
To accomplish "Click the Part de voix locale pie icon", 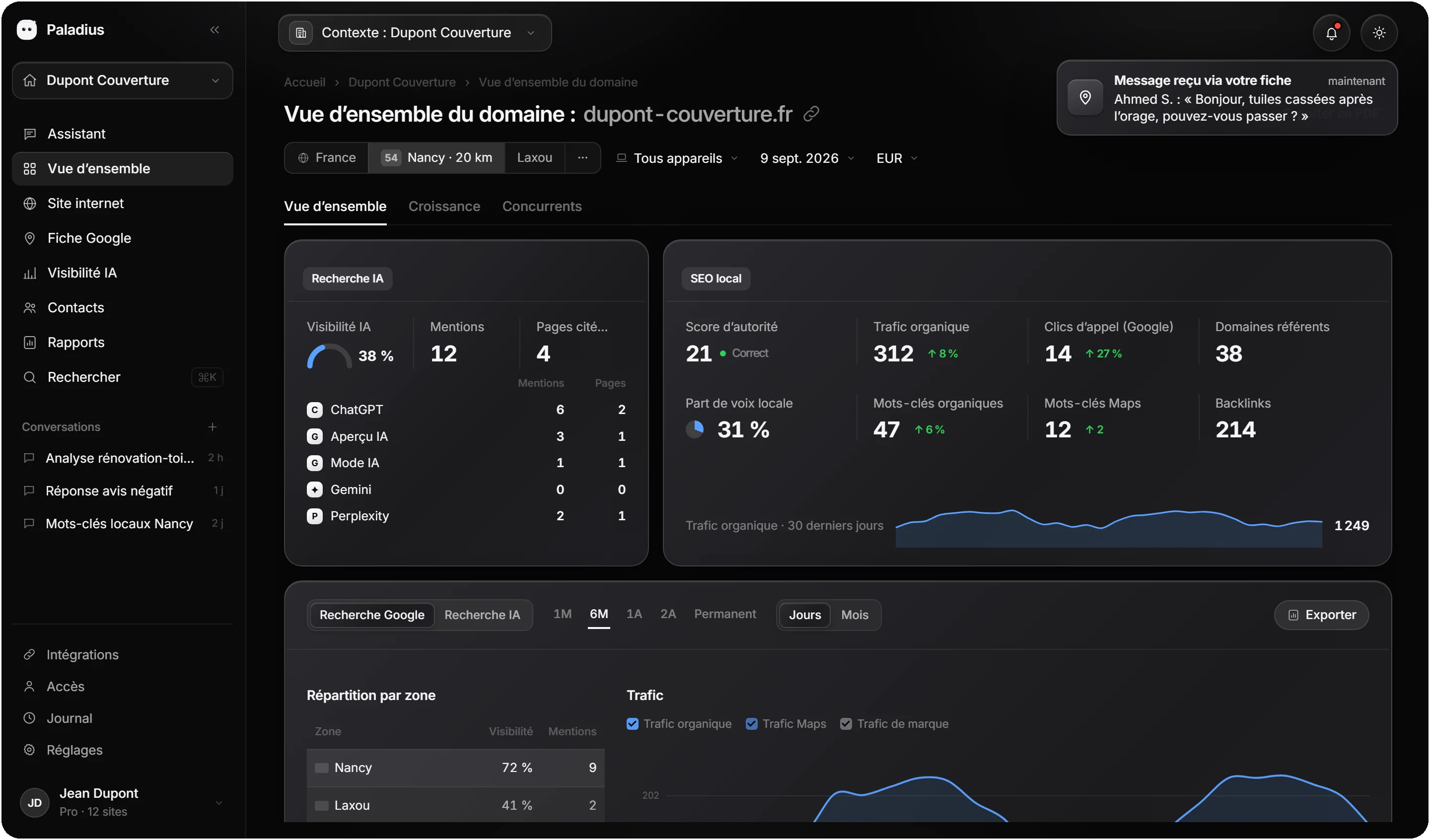I will point(695,429).
